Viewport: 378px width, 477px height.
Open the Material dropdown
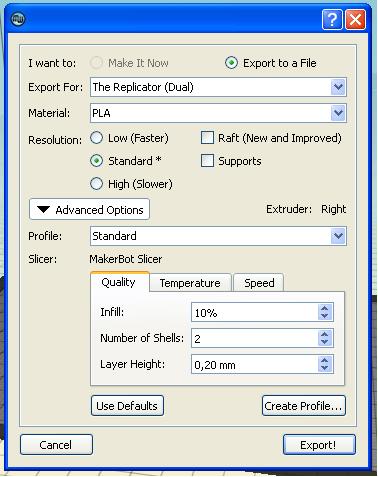coord(218,113)
